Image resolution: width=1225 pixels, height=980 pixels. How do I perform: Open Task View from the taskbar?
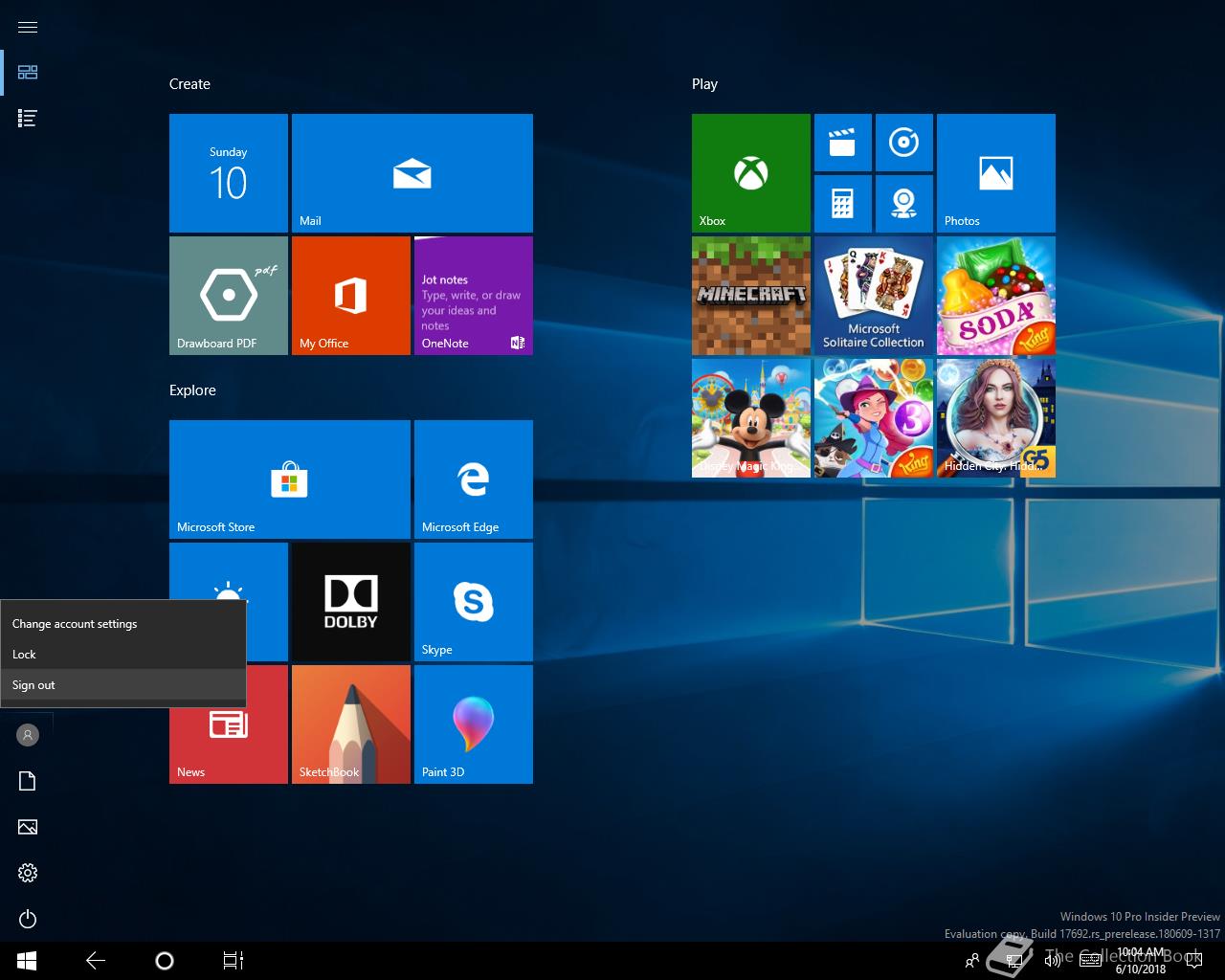tap(234, 961)
